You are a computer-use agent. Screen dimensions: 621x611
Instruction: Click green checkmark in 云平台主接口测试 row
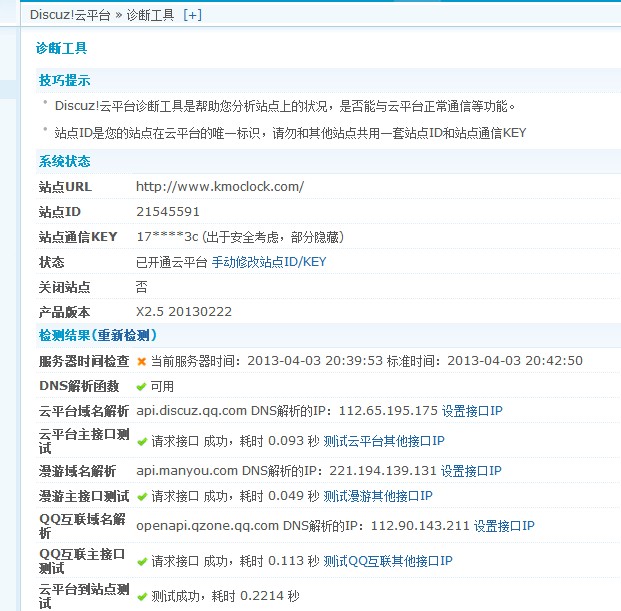click(x=142, y=441)
